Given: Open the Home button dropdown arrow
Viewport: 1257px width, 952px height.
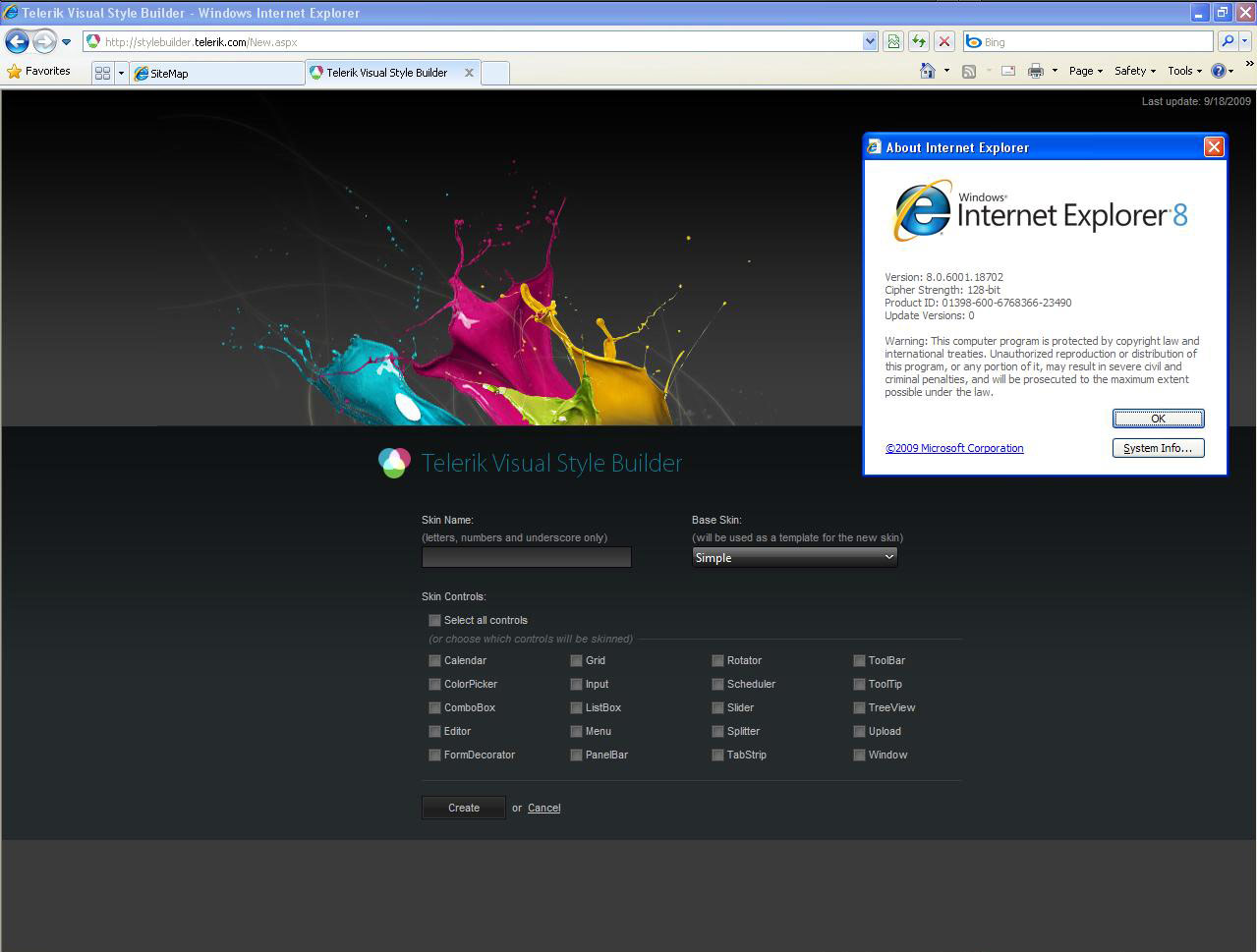Looking at the screenshot, I should pyautogui.click(x=946, y=71).
